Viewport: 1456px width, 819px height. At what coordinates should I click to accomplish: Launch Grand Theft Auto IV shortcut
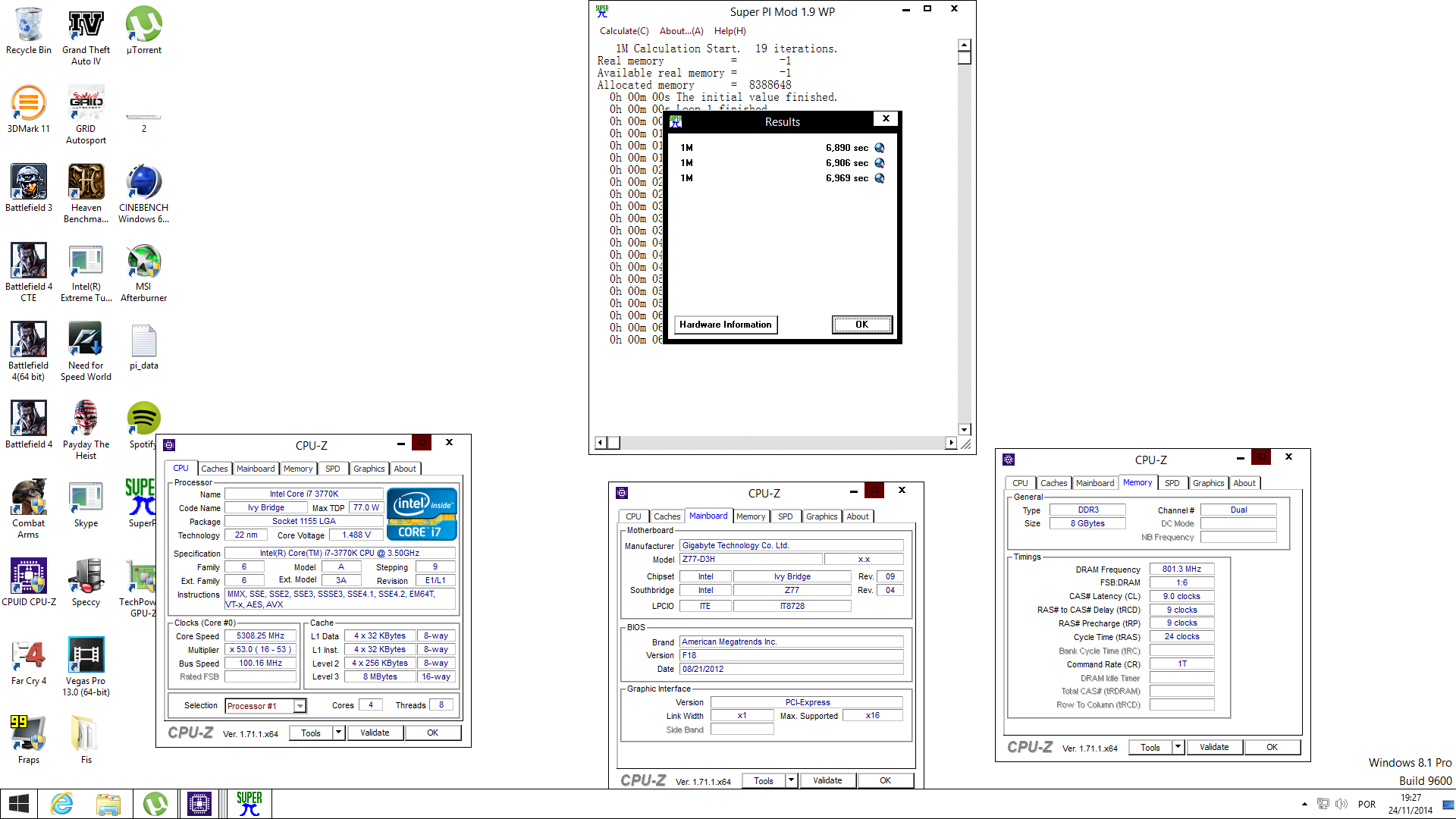[86, 36]
